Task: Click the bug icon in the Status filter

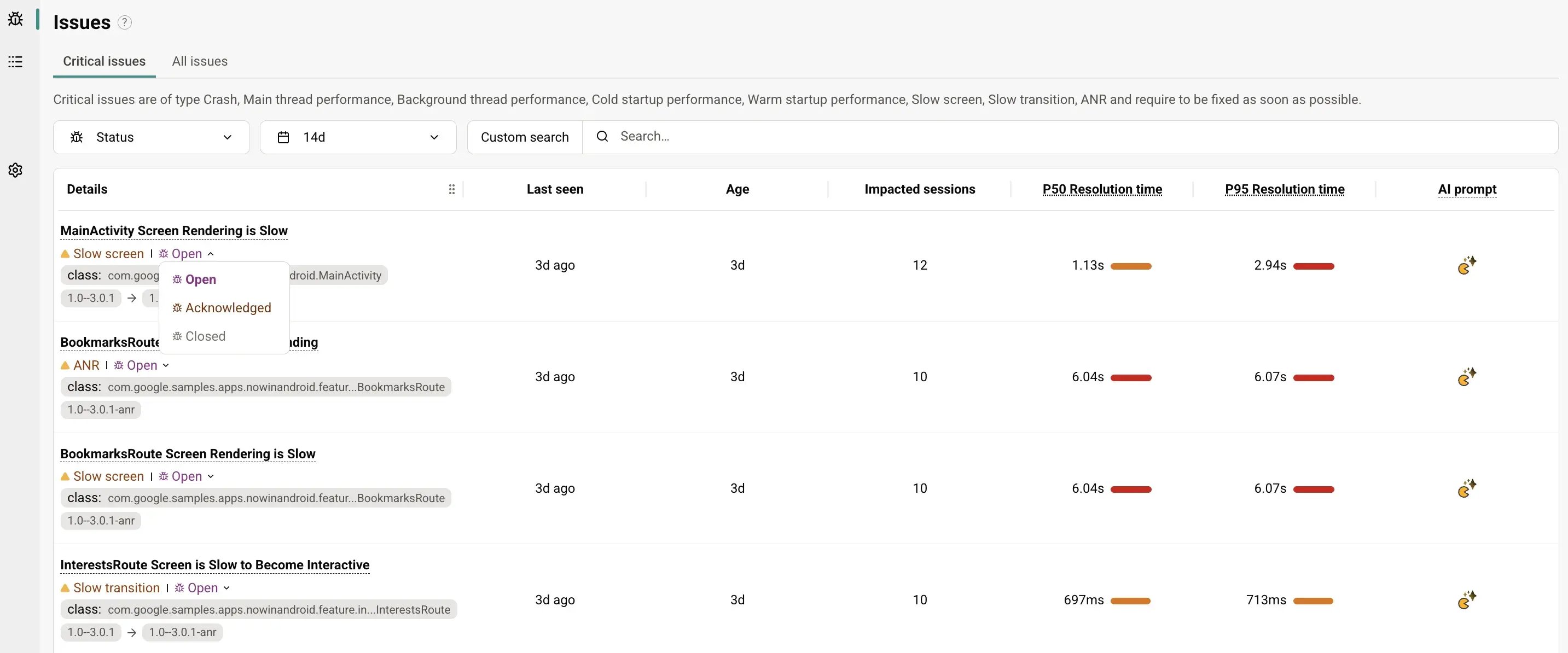Action: click(77, 137)
